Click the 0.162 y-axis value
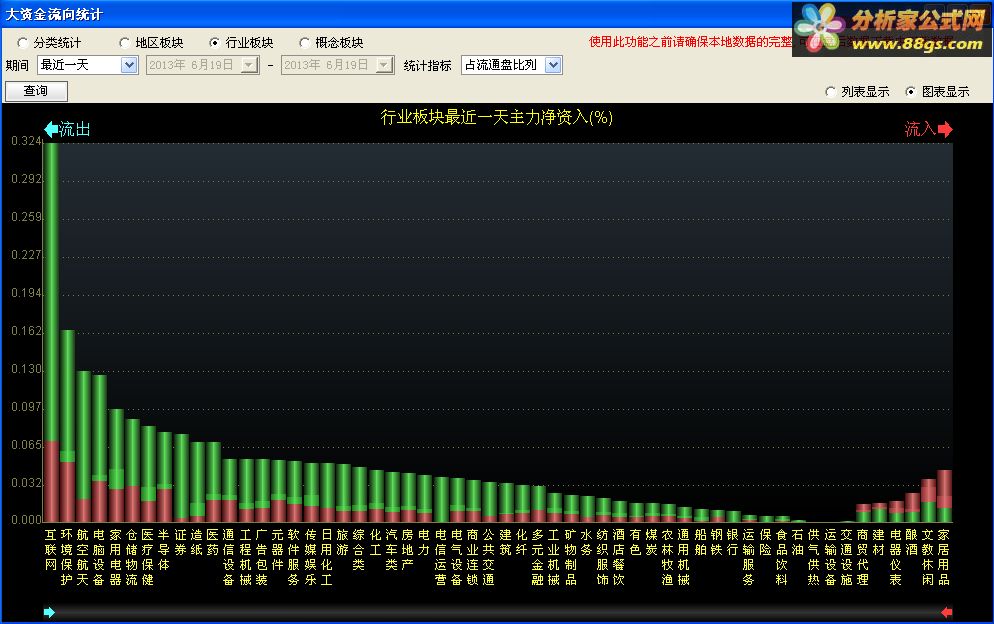 (26, 331)
